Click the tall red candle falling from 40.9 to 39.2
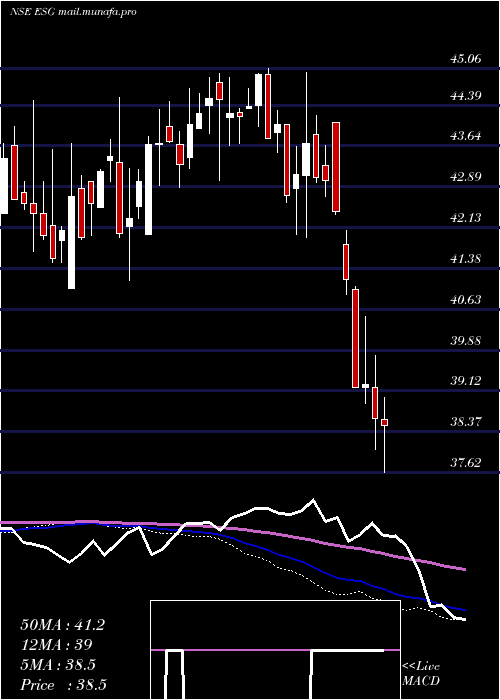The image size is (500, 700). tap(355, 338)
